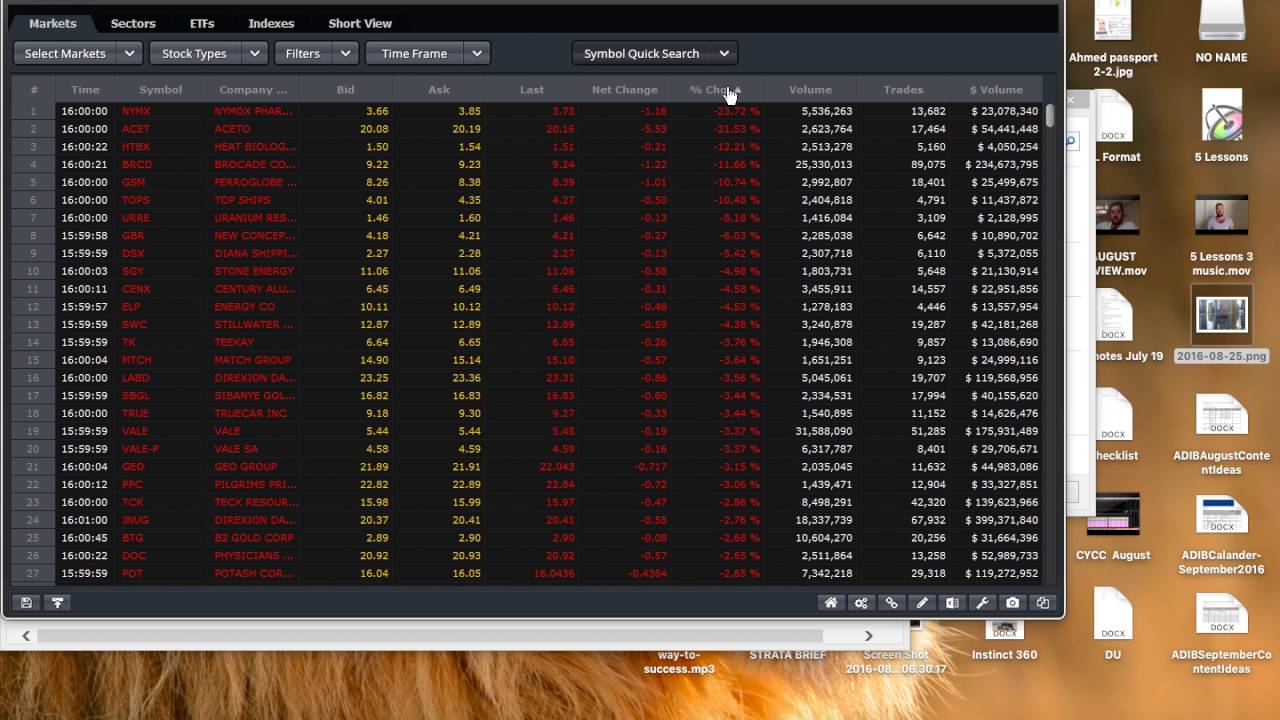Sort by the Time column header

(x=85, y=90)
